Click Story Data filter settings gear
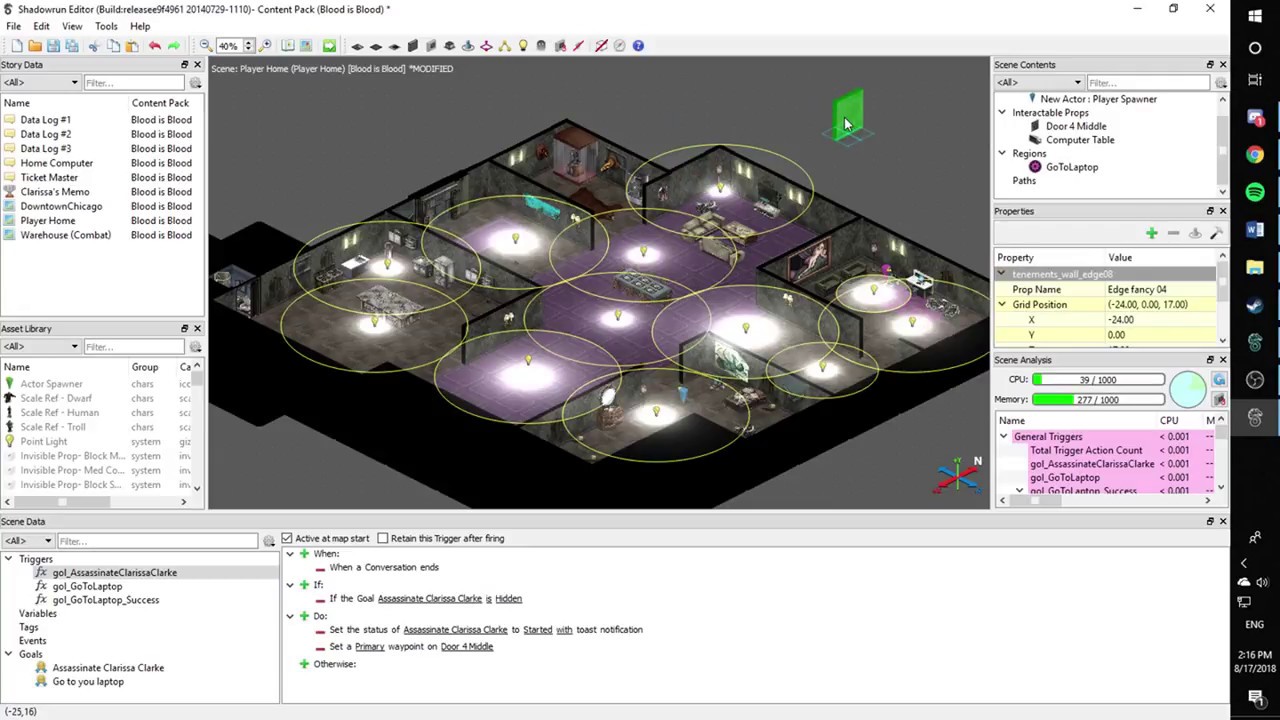Image resolution: width=1280 pixels, height=720 pixels. click(195, 83)
